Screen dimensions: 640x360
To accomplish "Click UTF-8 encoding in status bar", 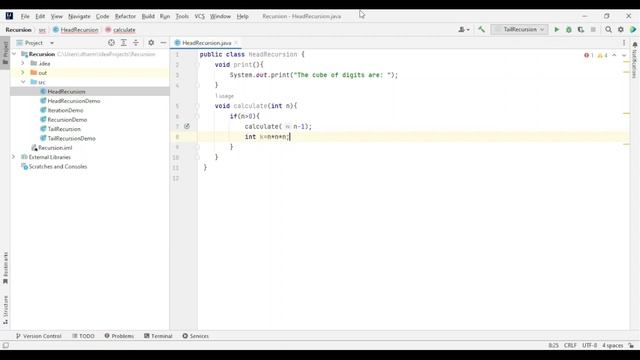I will [589, 345].
